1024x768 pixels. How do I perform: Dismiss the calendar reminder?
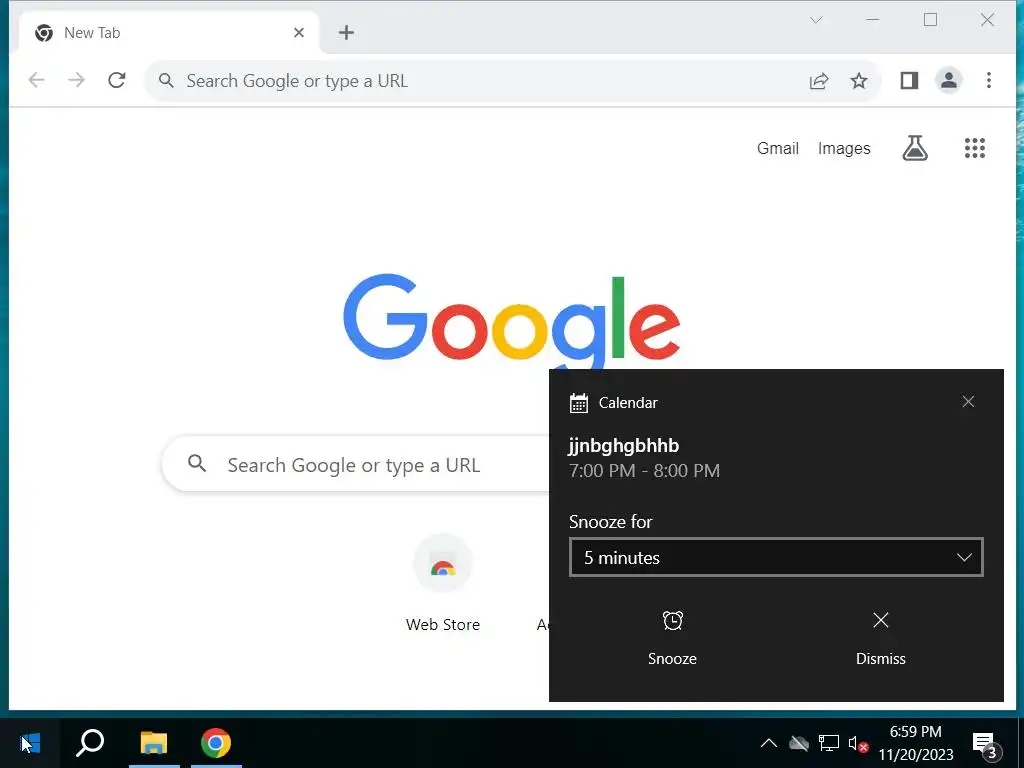(880, 639)
